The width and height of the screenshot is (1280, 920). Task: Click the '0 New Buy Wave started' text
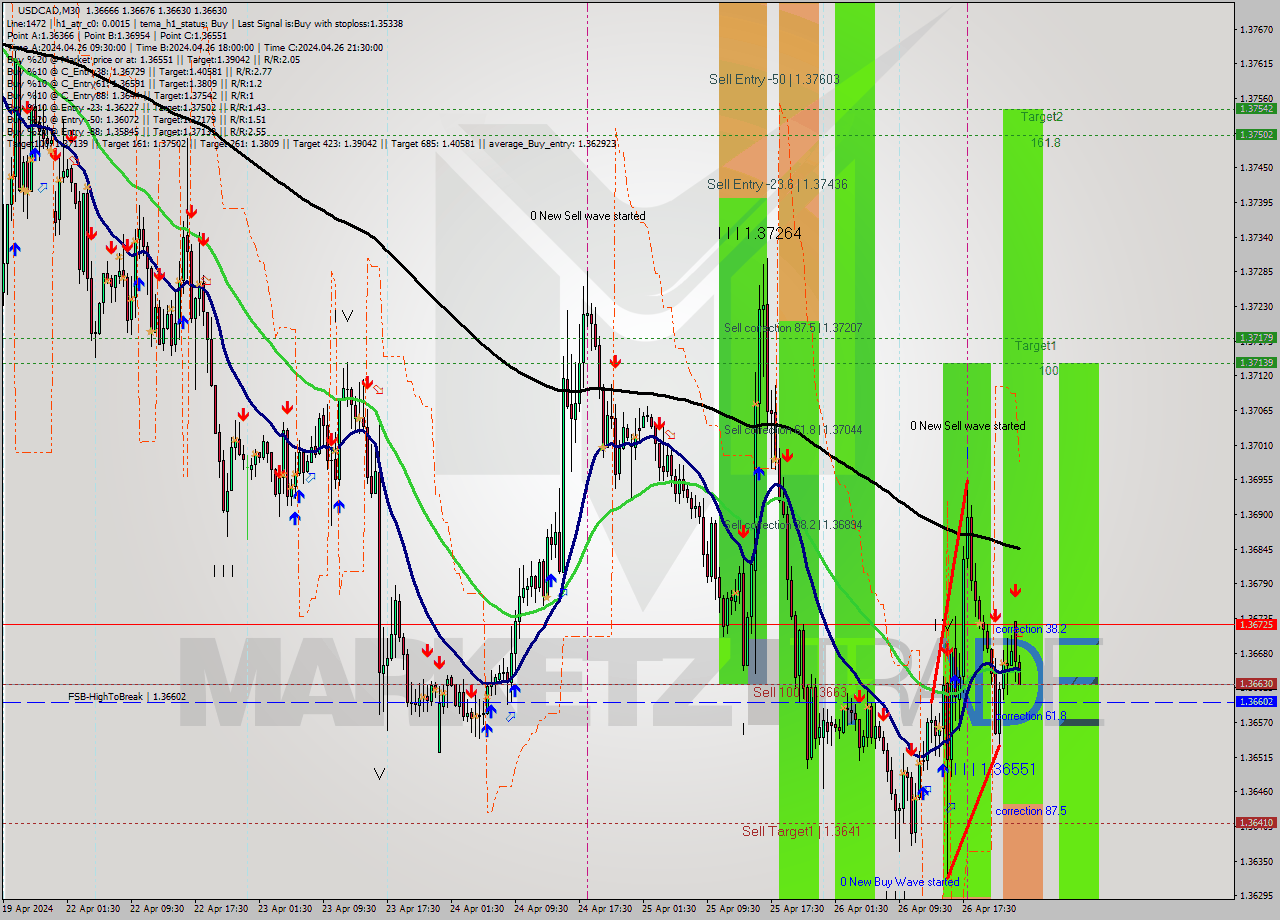900,882
